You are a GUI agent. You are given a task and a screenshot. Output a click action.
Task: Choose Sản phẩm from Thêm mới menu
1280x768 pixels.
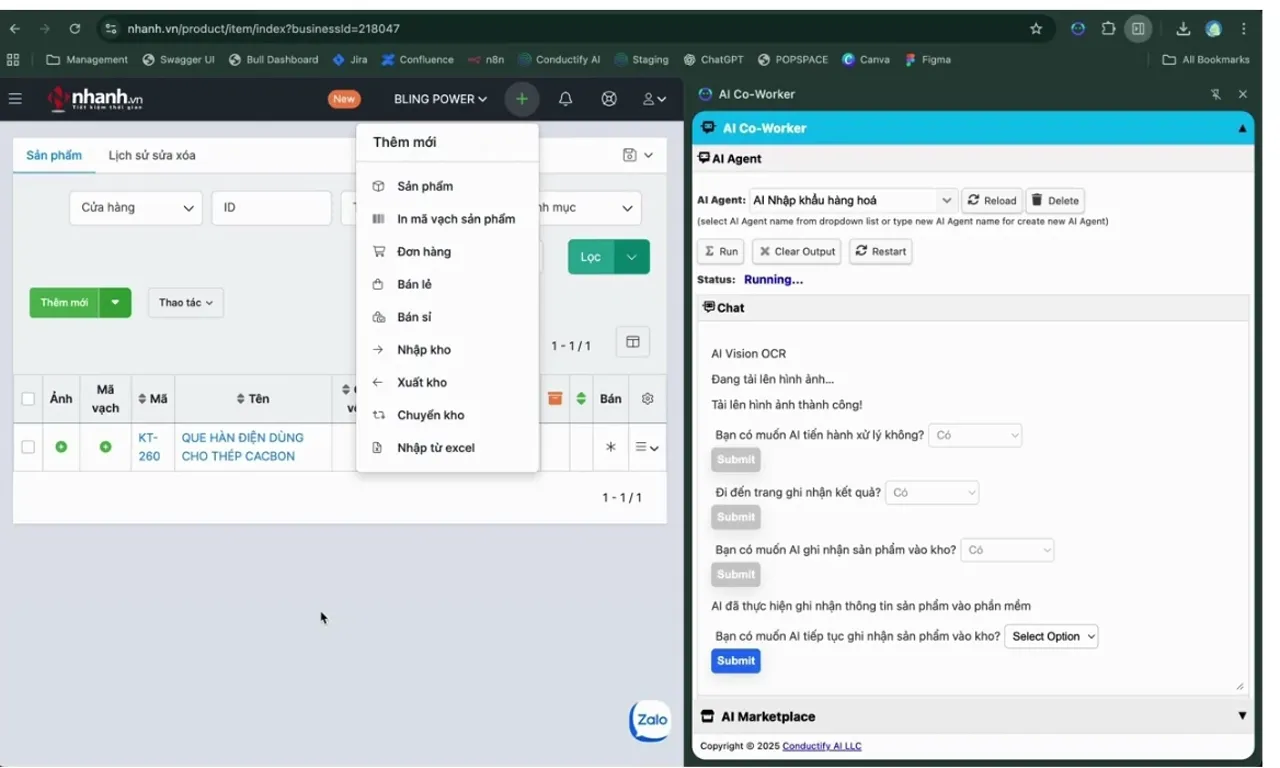coord(447,186)
